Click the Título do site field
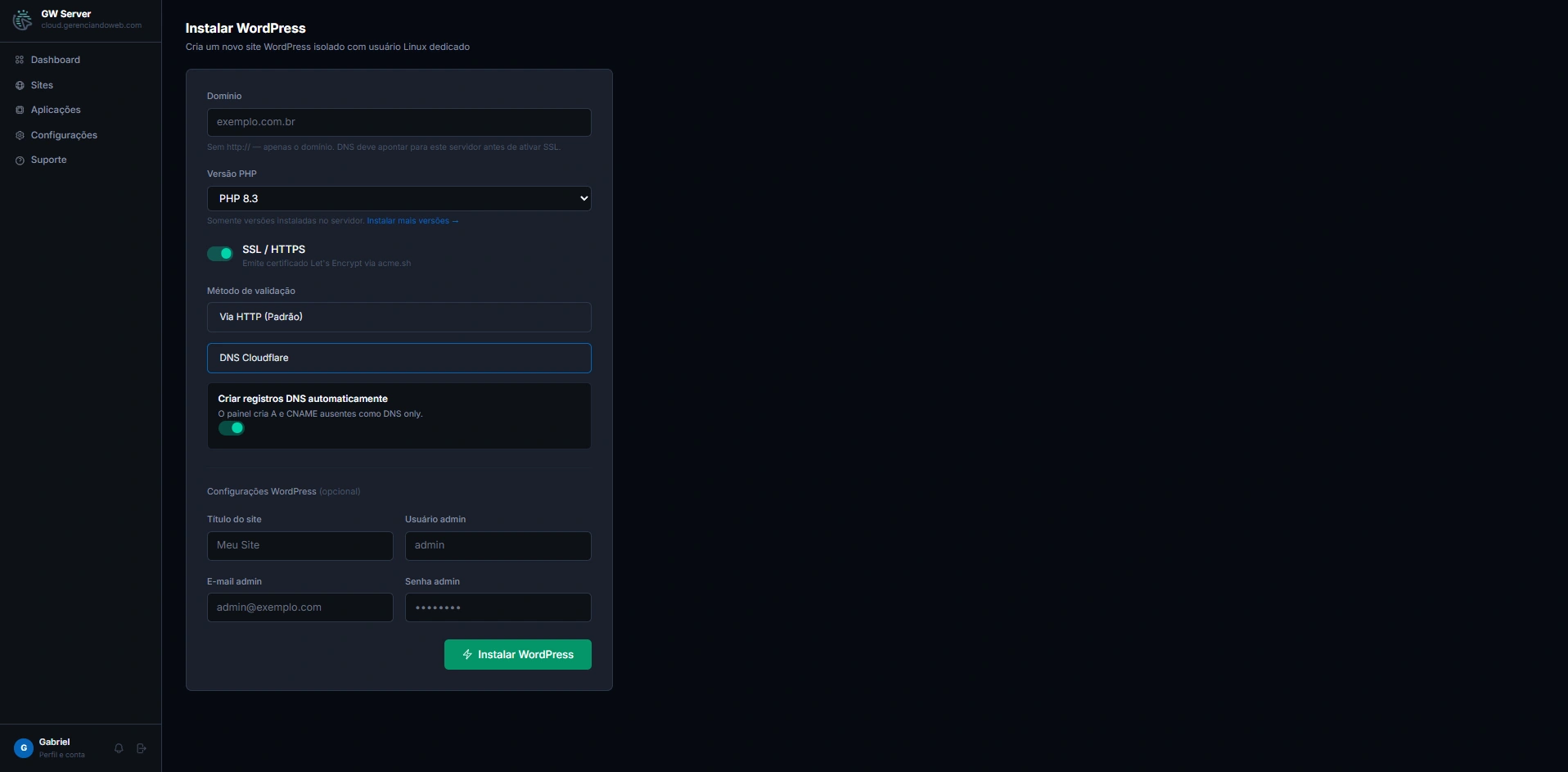Screen dimensions: 1568x772 coord(300,545)
